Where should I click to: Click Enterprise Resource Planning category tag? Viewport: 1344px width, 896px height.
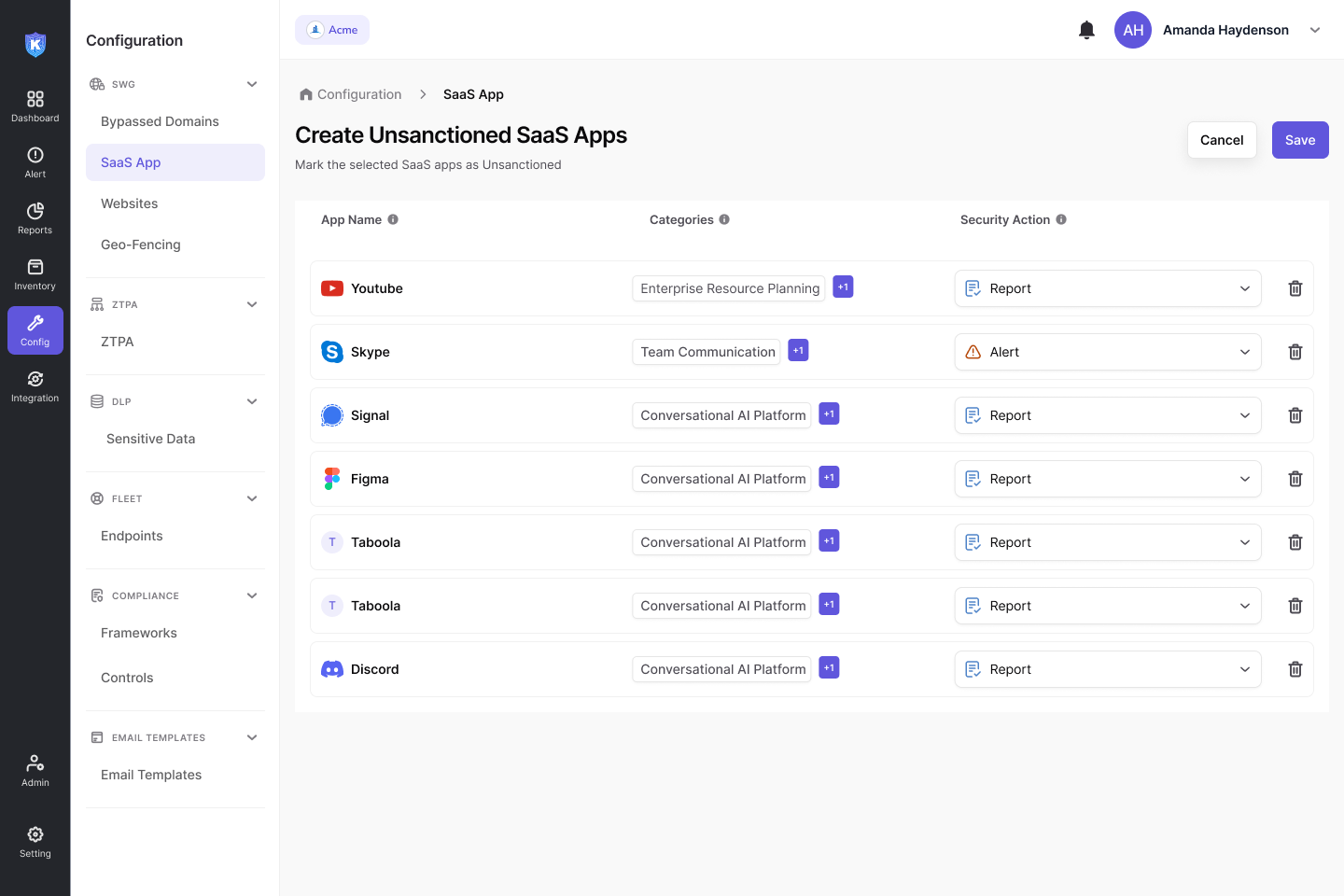[x=729, y=288]
